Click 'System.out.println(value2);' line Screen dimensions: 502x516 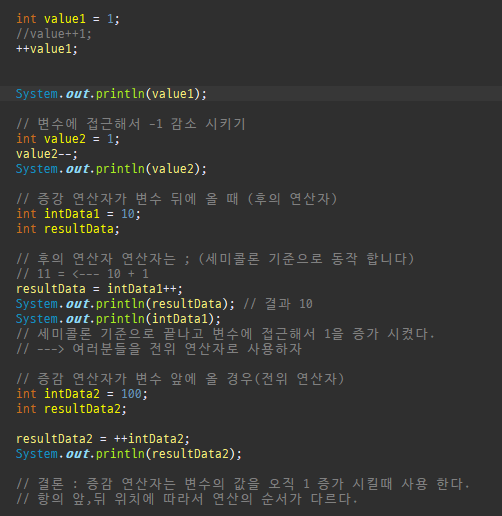(x=111, y=169)
